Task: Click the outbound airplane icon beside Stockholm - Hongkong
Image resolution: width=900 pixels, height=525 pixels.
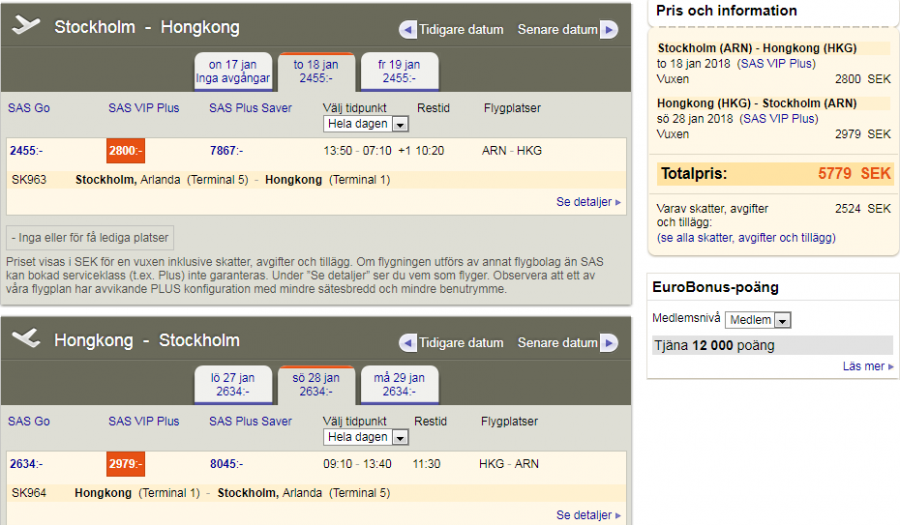Action: tap(26, 26)
